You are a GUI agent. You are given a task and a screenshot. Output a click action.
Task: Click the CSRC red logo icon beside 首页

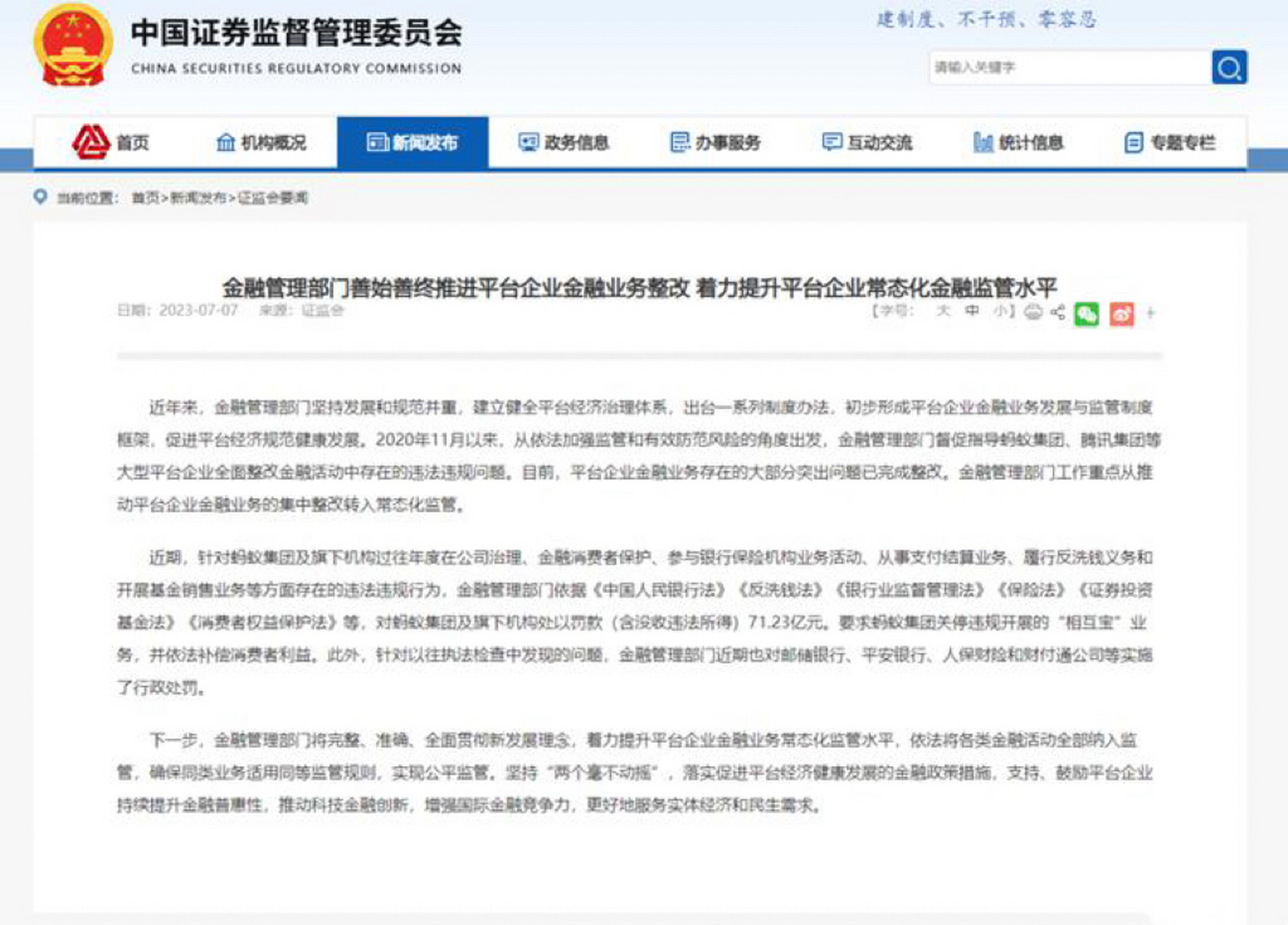[x=91, y=142]
